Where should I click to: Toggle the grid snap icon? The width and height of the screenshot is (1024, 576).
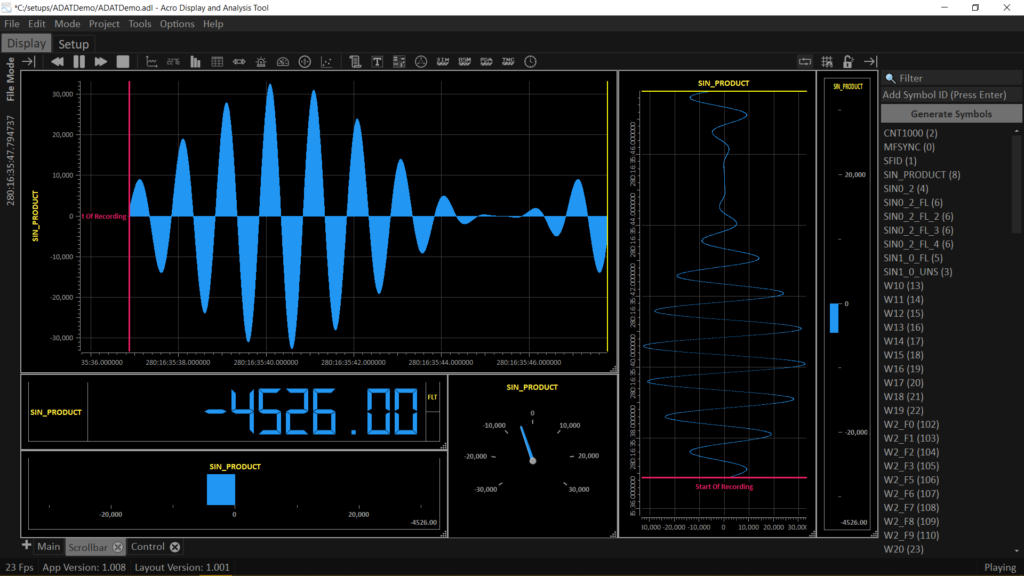[826, 62]
